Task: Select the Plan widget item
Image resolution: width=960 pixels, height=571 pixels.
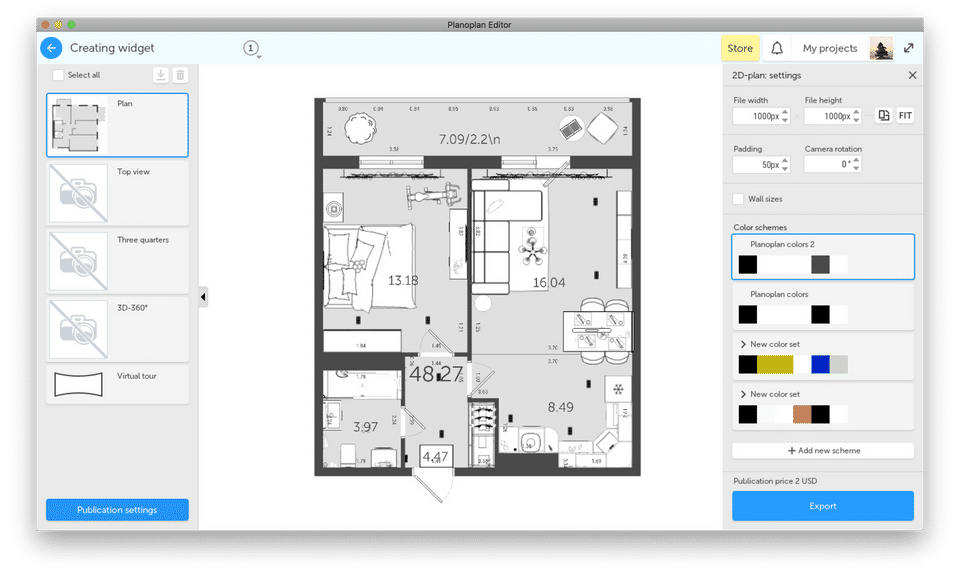Action: [118, 125]
